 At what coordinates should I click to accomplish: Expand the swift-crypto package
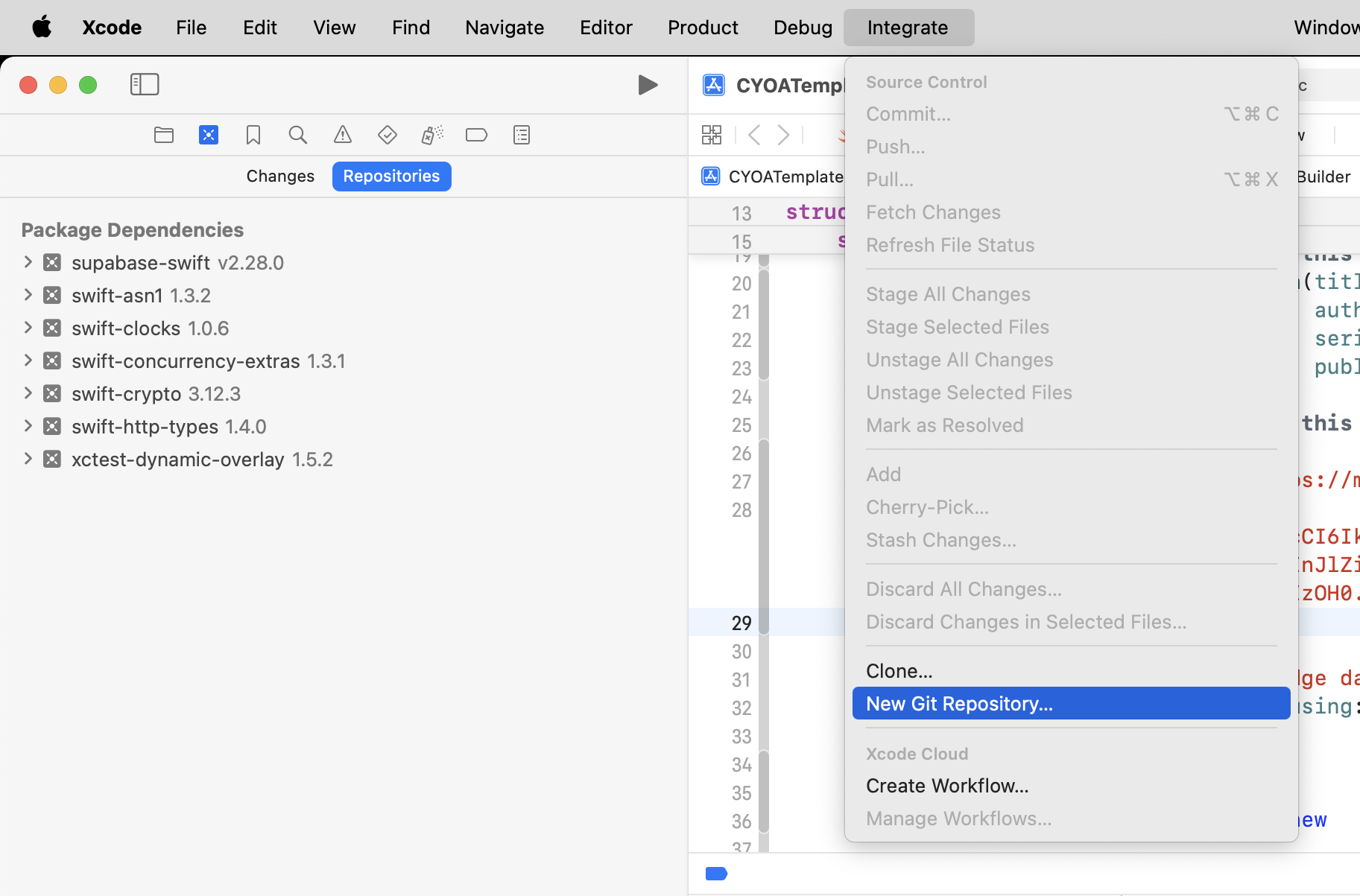click(28, 393)
